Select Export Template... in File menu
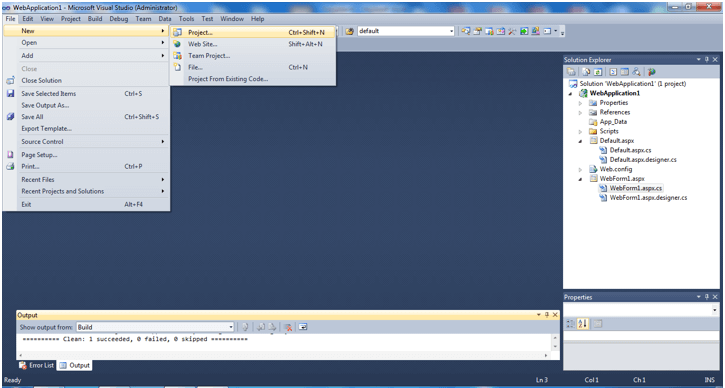The height and width of the screenshot is (388, 725). pos(86,128)
